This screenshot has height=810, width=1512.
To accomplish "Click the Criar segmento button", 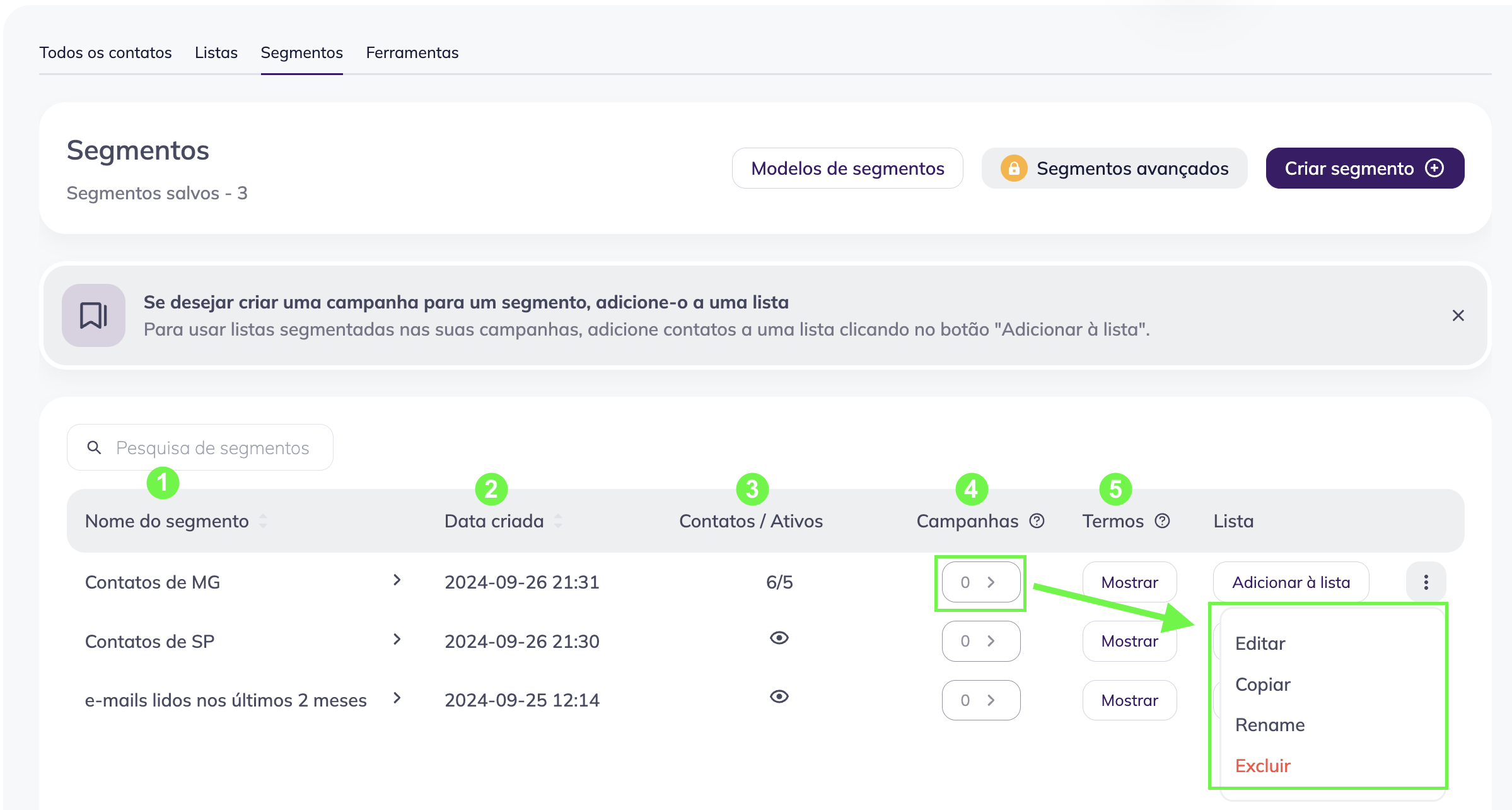I will 1364,168.
